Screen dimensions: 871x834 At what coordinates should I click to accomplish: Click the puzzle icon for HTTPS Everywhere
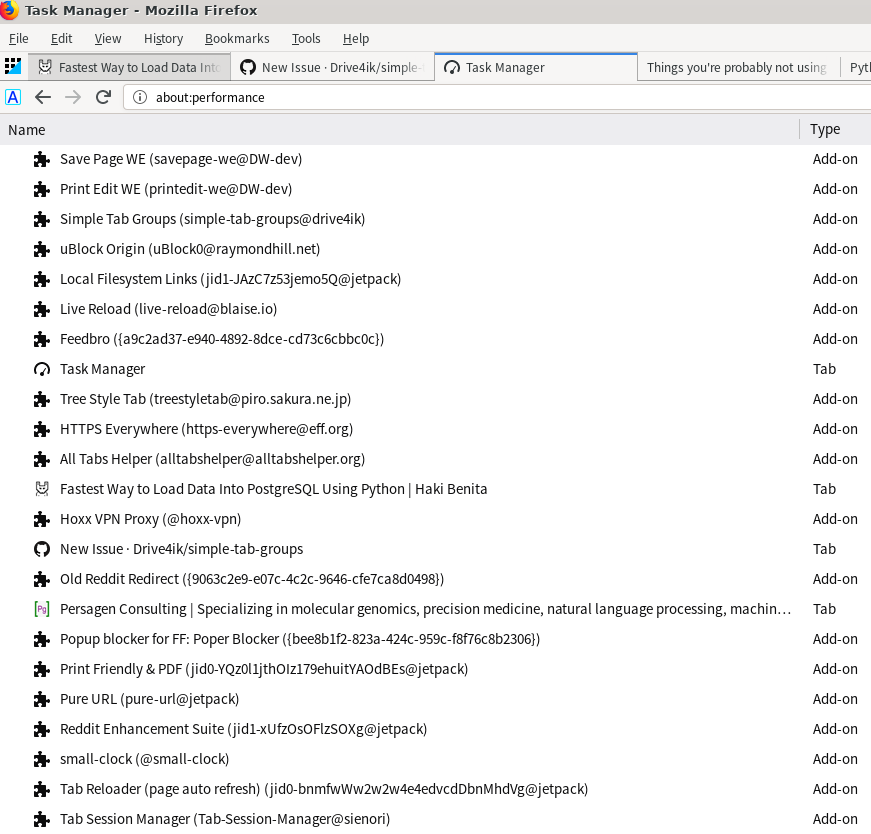(42, 430)
